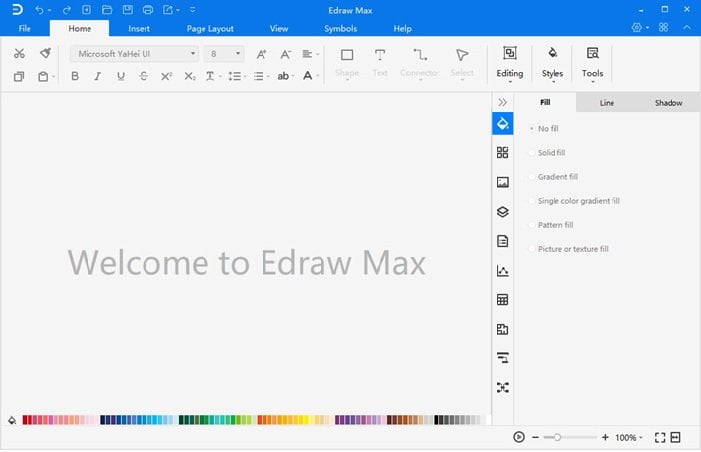The image size is (701, 452).
Task: Click the Select tool button
Action: 462,63
